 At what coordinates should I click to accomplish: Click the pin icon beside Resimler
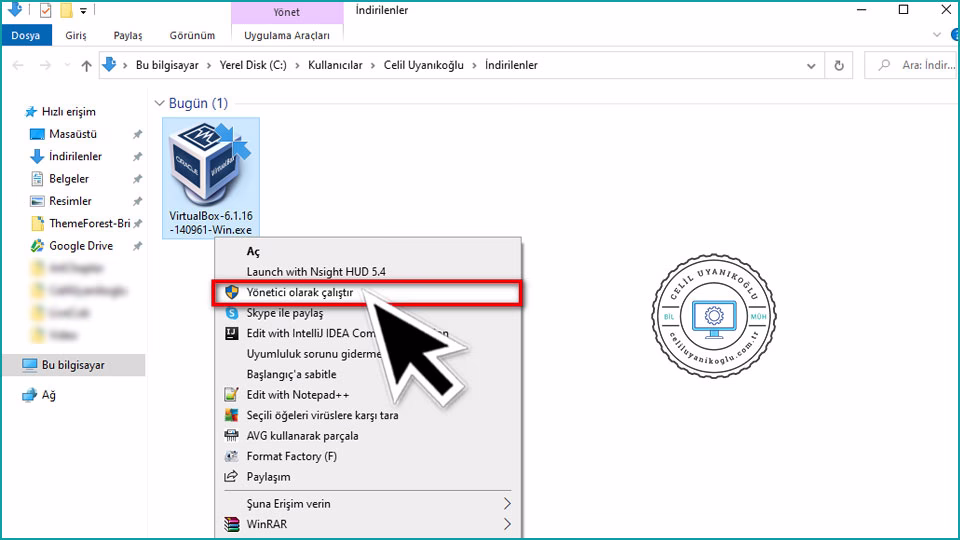coord(137,201)
